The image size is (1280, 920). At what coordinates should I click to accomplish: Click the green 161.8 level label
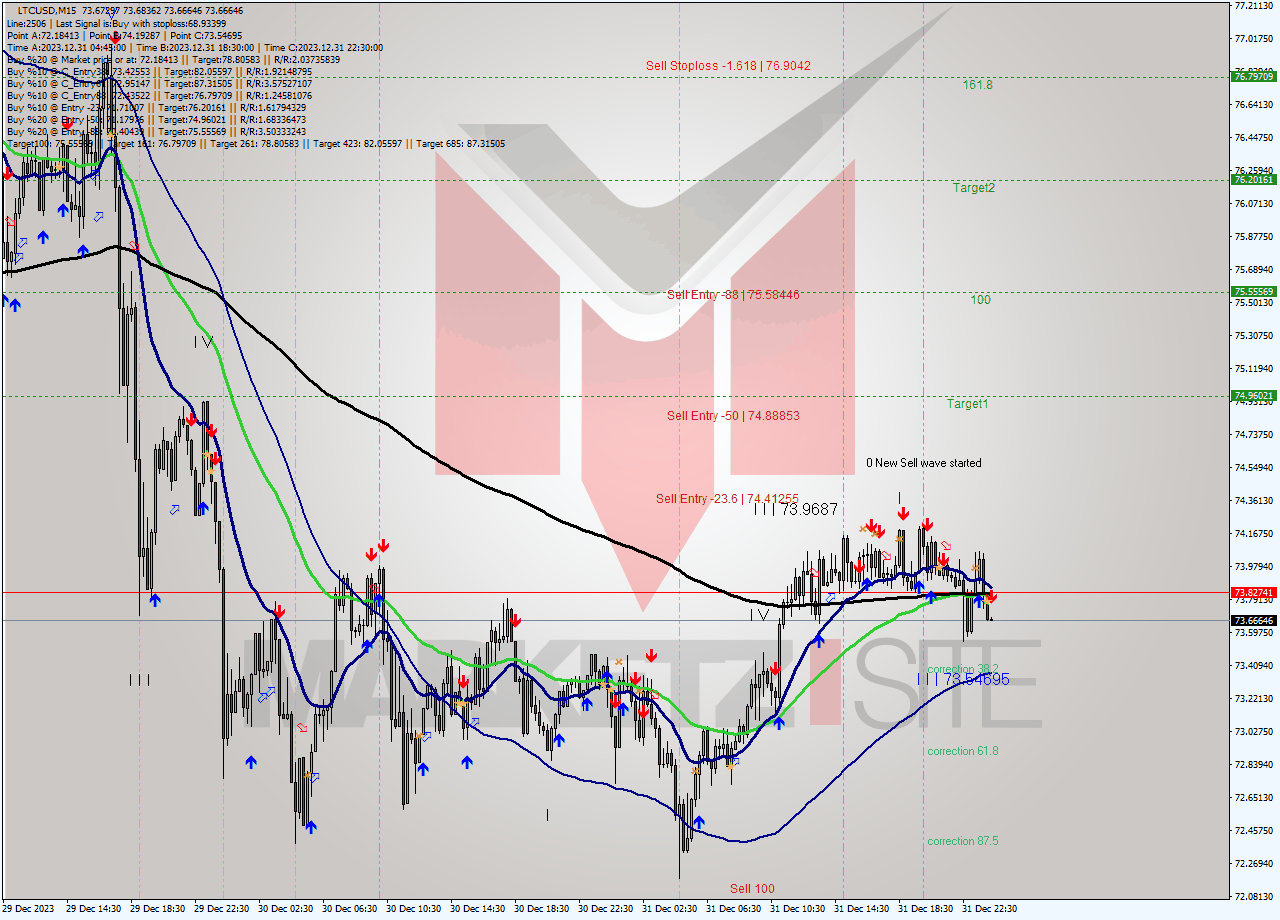[x=977, y=85]
